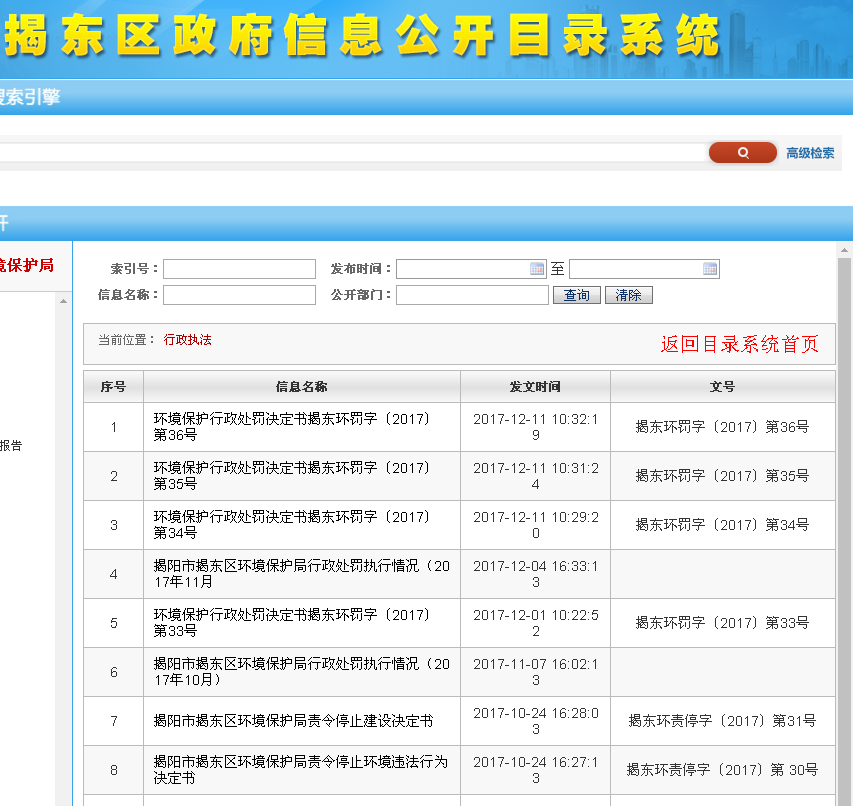Open 责令停止环境违法行为决定书 entry
This screenshot has width=853, height=806.
coord(300,770)
